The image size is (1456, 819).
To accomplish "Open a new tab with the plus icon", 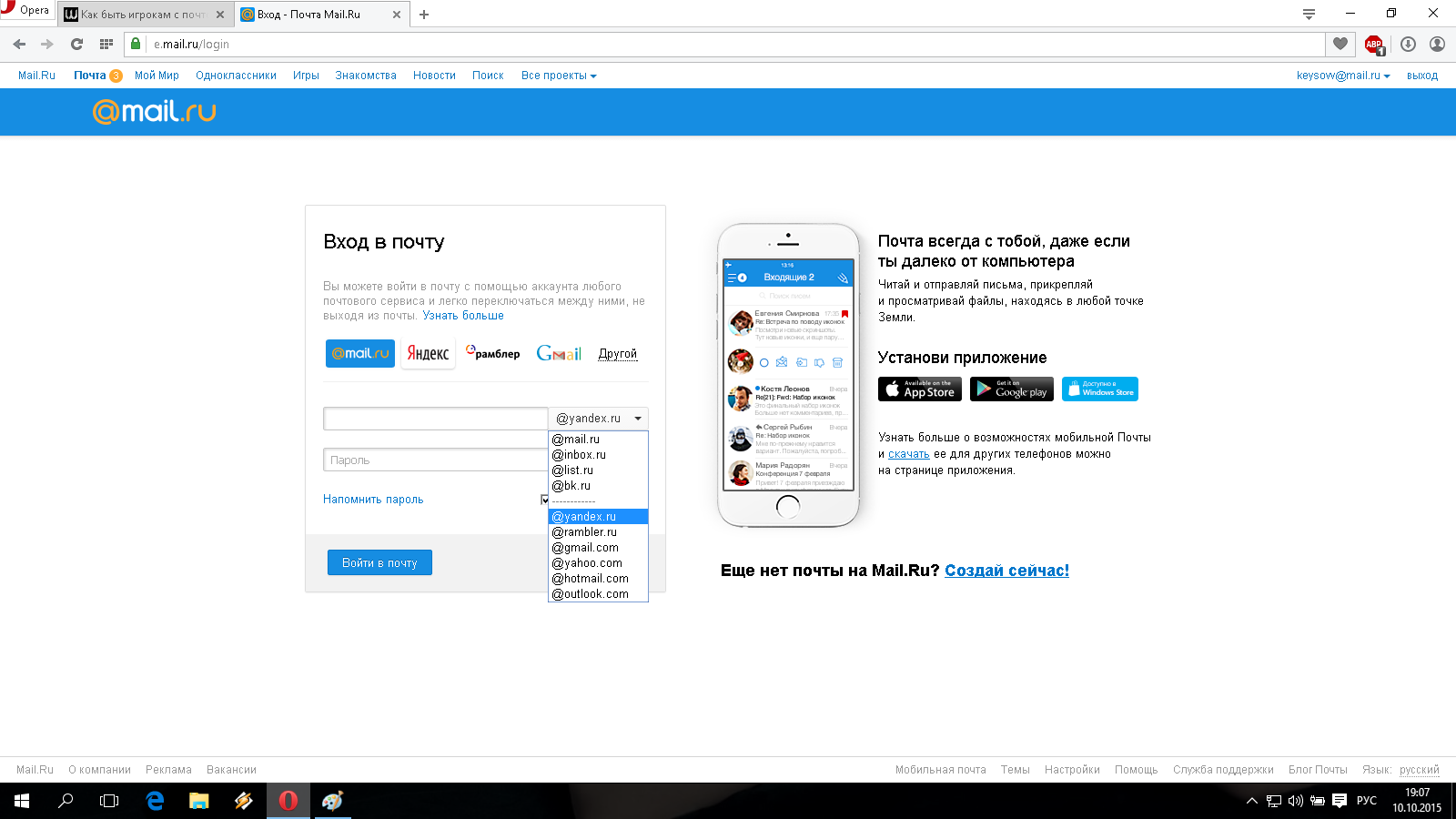I will click(424, 15).
